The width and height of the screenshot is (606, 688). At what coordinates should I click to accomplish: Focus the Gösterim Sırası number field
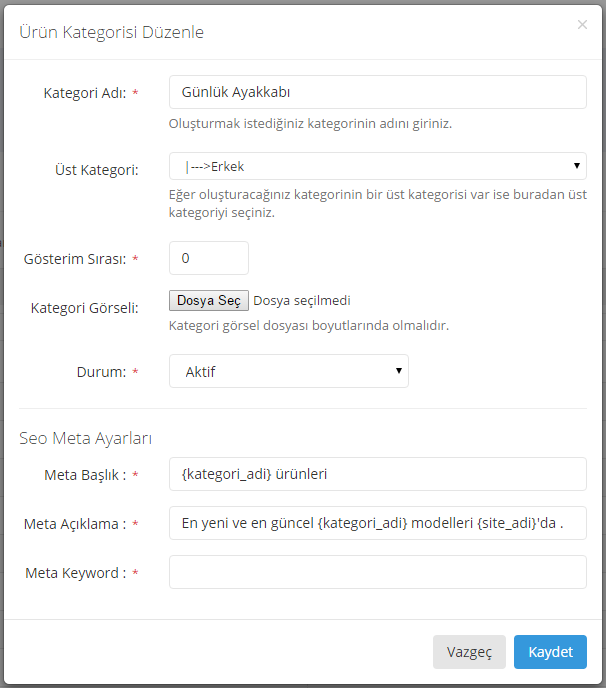pyautogui.click(x=208, y=258)
